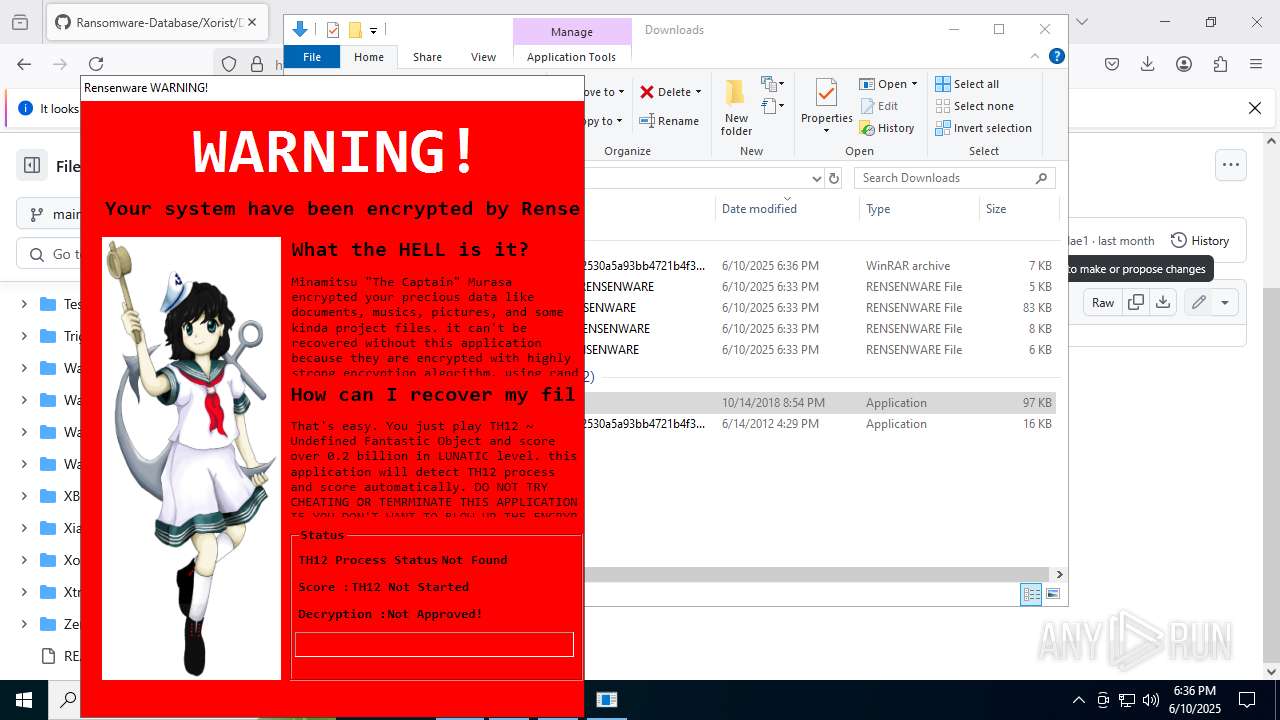
Task: Click the tracking protection shield icon
Action: pyautogui.click(x=229, y=64)
